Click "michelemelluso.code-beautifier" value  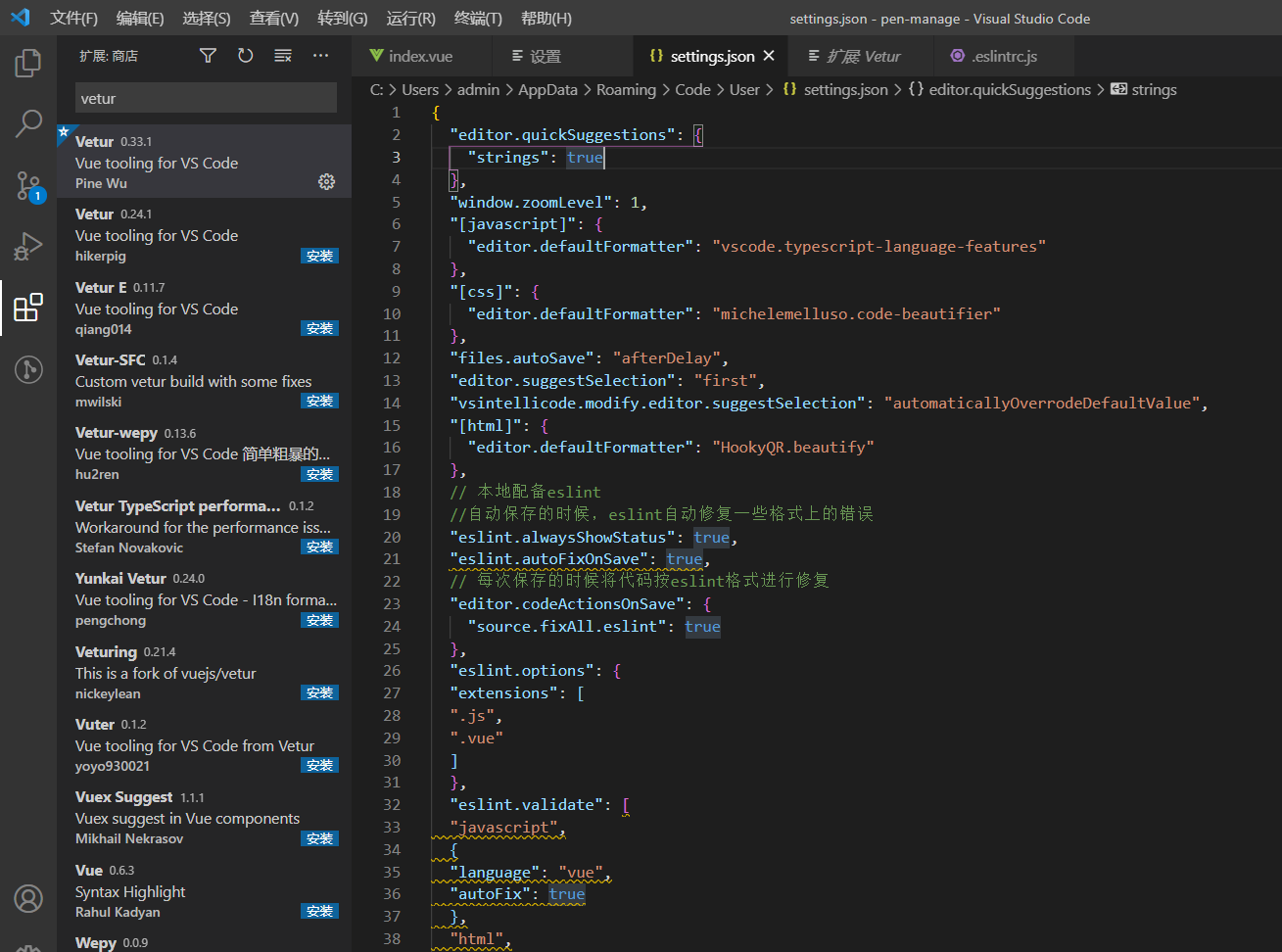pyautogui.click(x=856, y=313)
